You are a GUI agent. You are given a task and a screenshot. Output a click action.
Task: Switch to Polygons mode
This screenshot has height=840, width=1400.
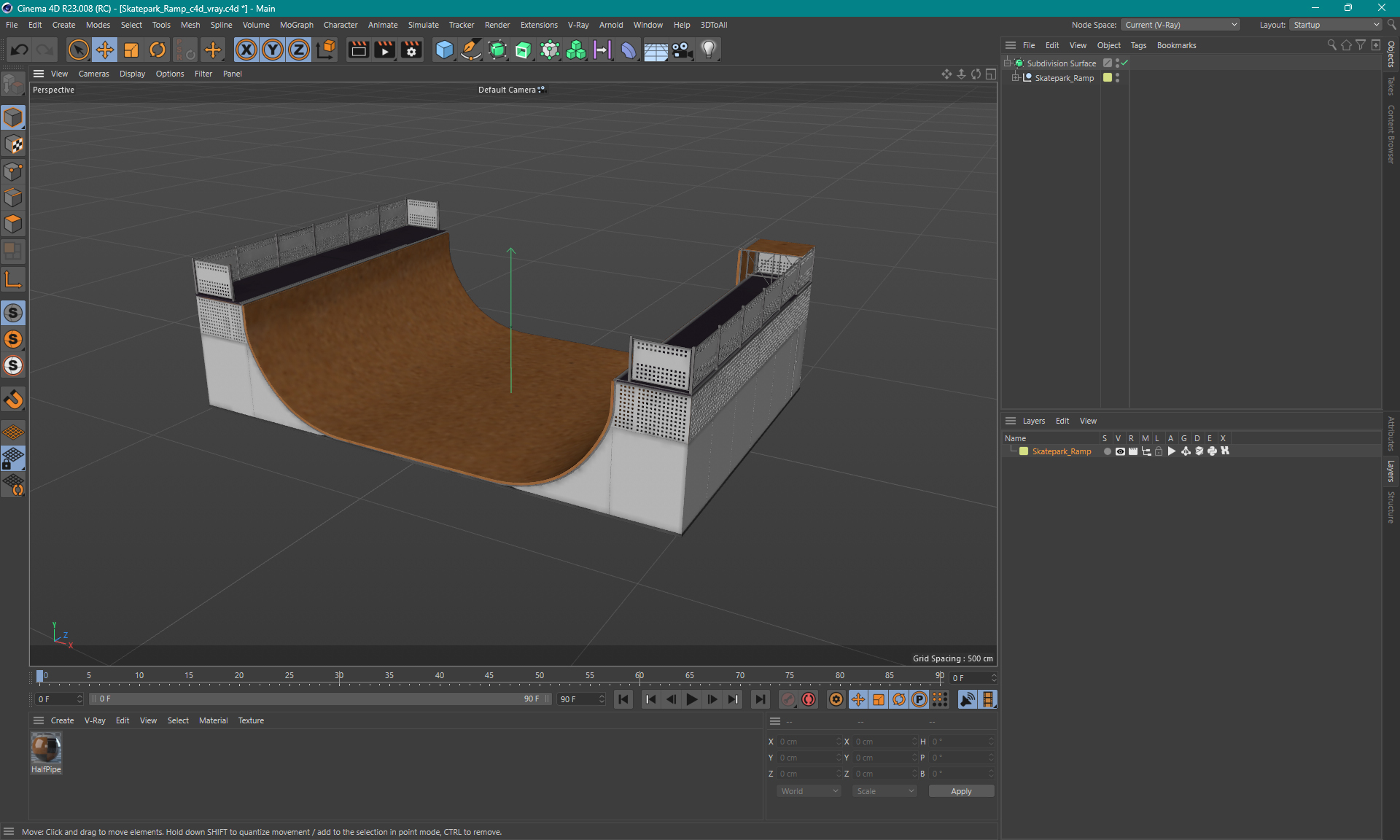(13, 224)
